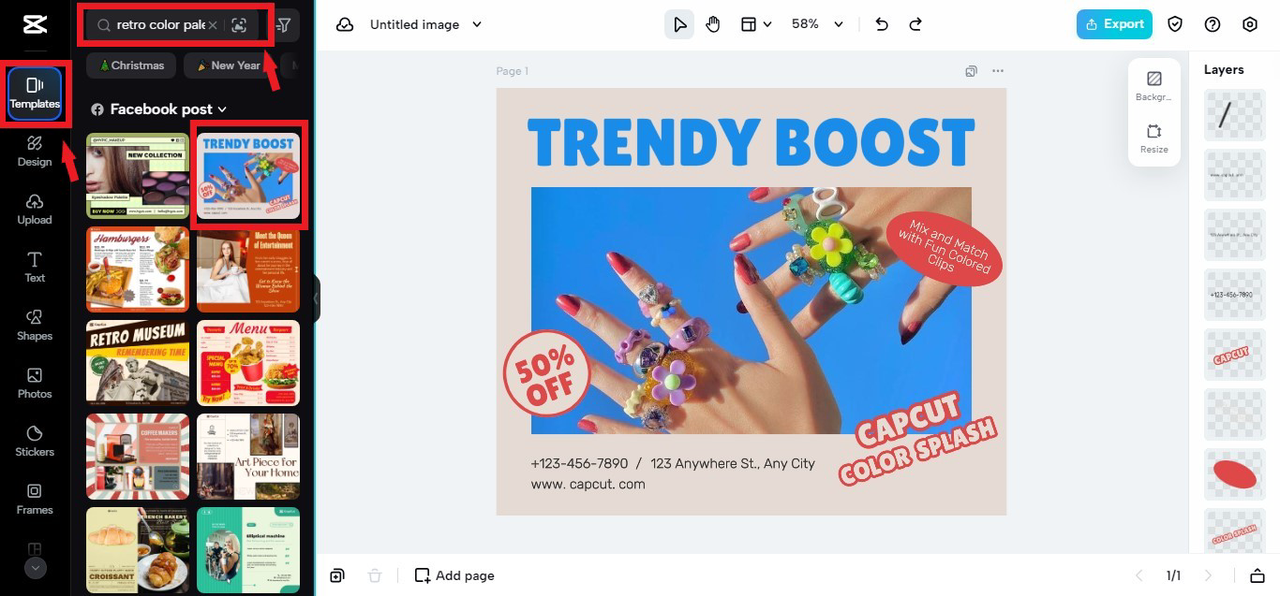Viewport: 1280px width, 596px height.
Task: Select the pointer select tool
Action: click(680, 24)
